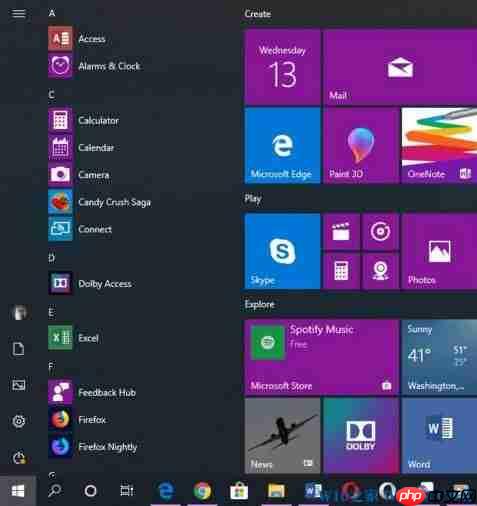The width and height of the screenshot is (477, 506).
Task: Open Settings gear in Start sidebar
Action: (19, 421)
